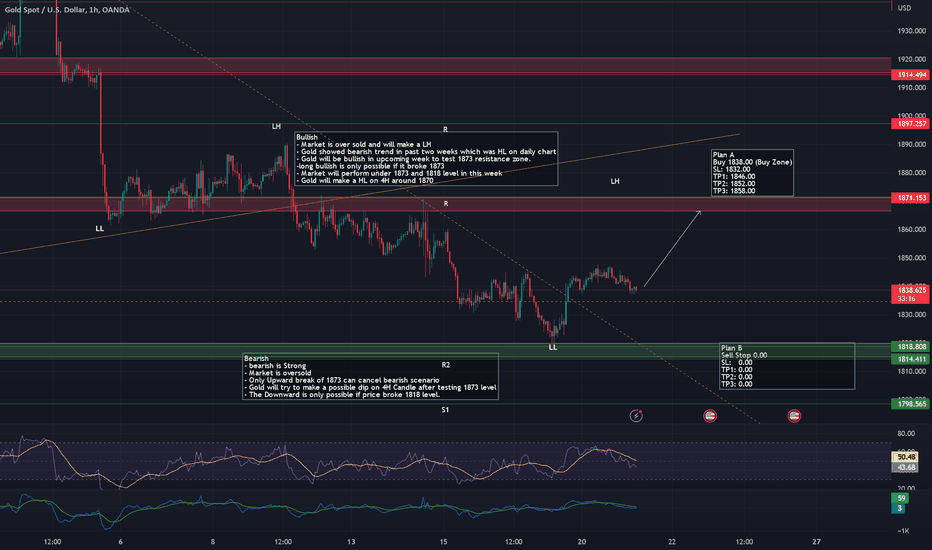Click the 'TP3: 1858.00' target line

pos(734,191)
